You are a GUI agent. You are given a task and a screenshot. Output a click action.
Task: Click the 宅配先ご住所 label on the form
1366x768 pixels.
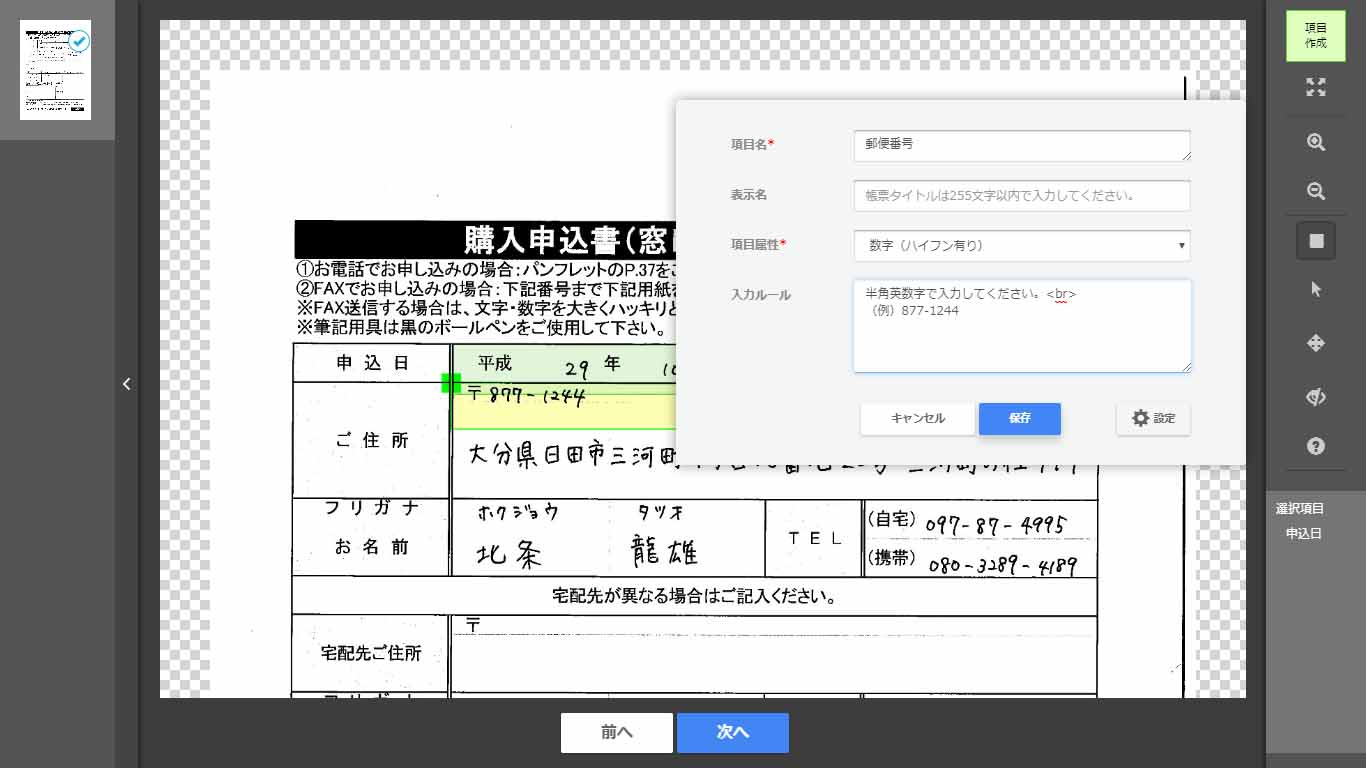tap(371, 654)
